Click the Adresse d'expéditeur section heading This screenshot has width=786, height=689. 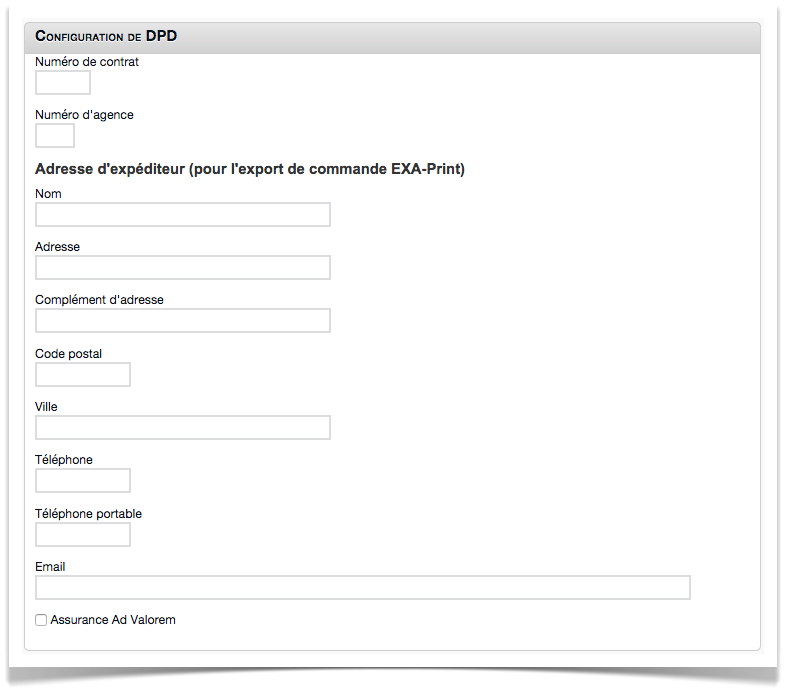pyautogui.click(x=250, y=169)
